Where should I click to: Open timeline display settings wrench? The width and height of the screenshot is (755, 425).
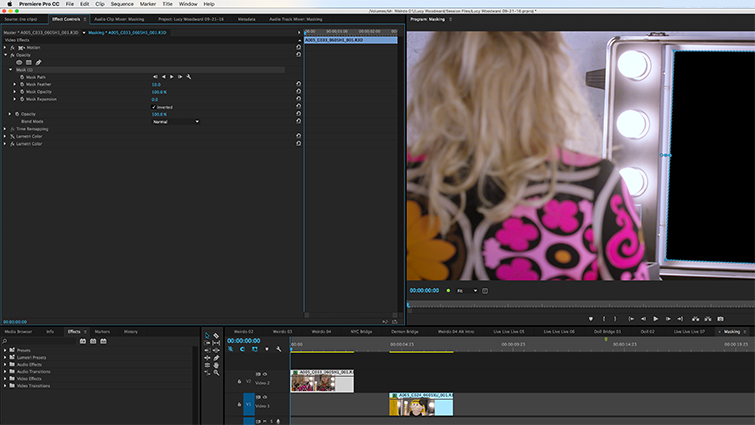(278, 349)
